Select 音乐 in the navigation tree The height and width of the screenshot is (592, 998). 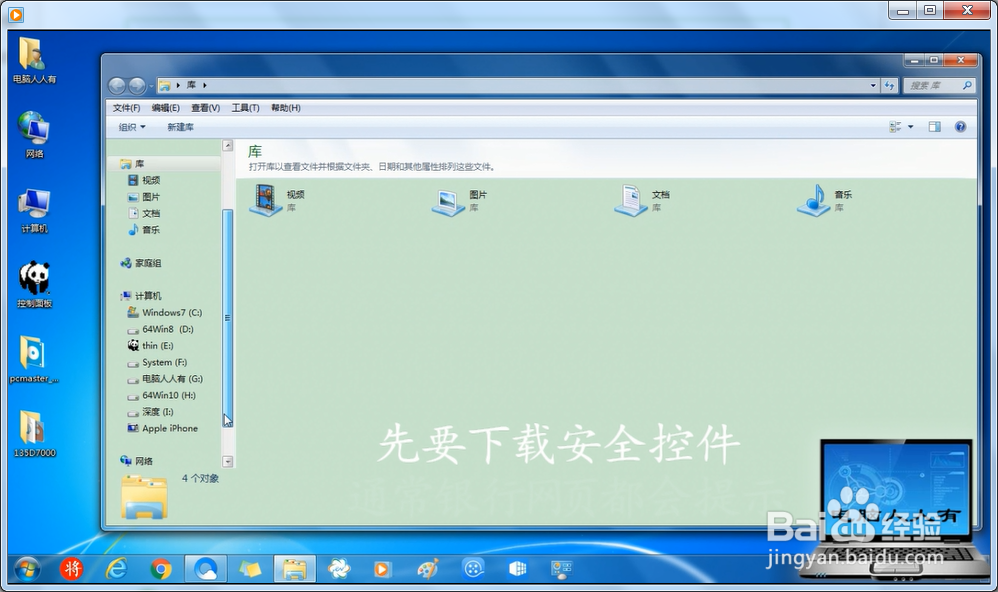[x=144, y=230]
